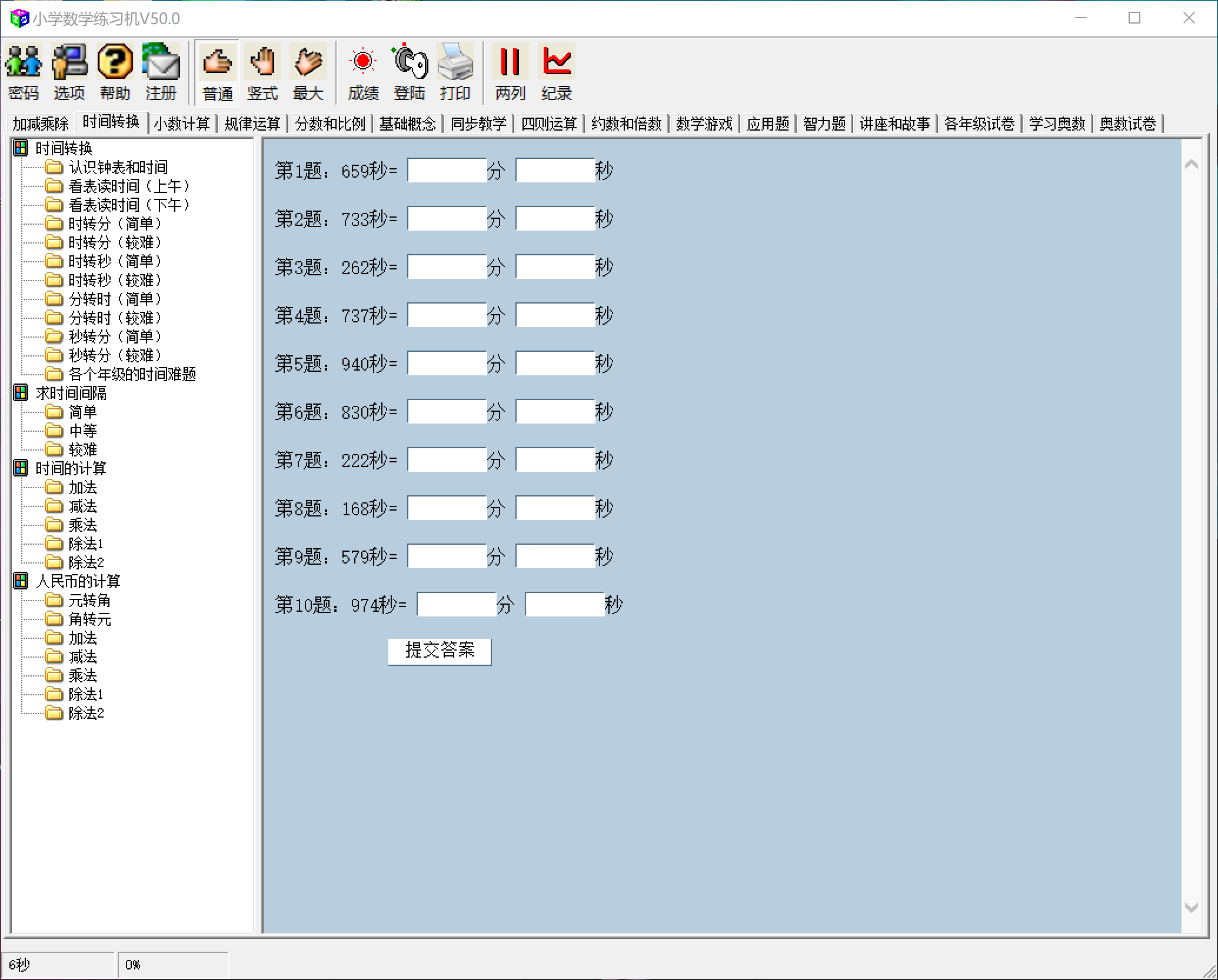
Task: Click the 0% progress status cell
Action: point(173,964)
